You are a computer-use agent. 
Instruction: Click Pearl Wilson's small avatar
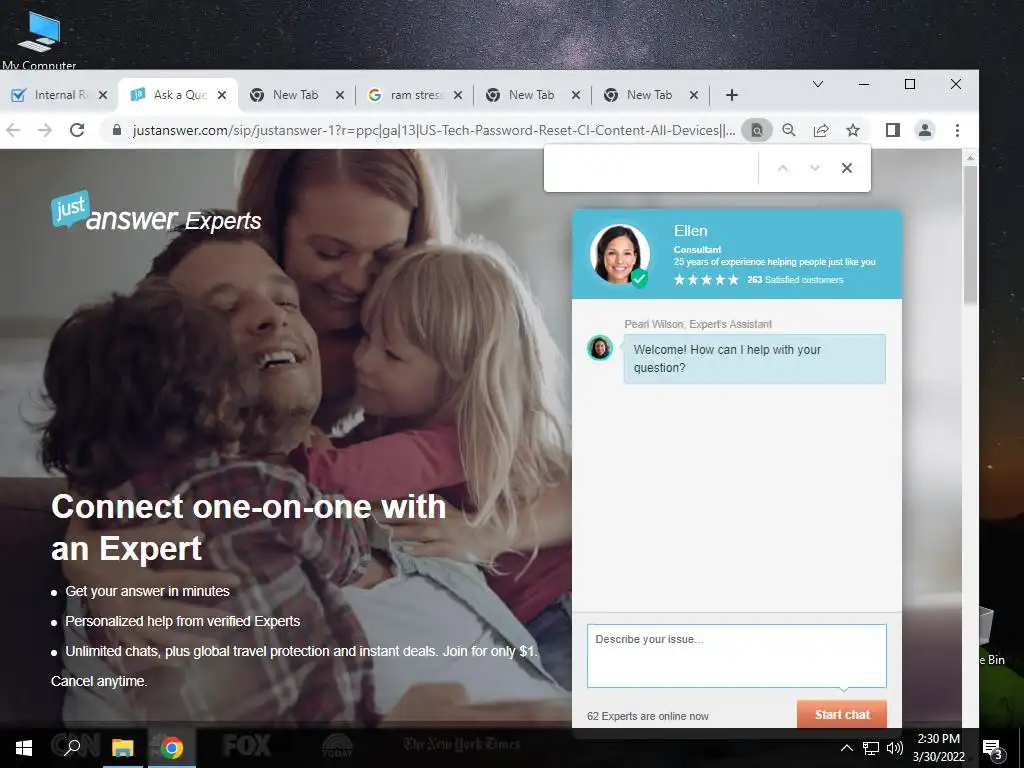click(x=600, y=348)
